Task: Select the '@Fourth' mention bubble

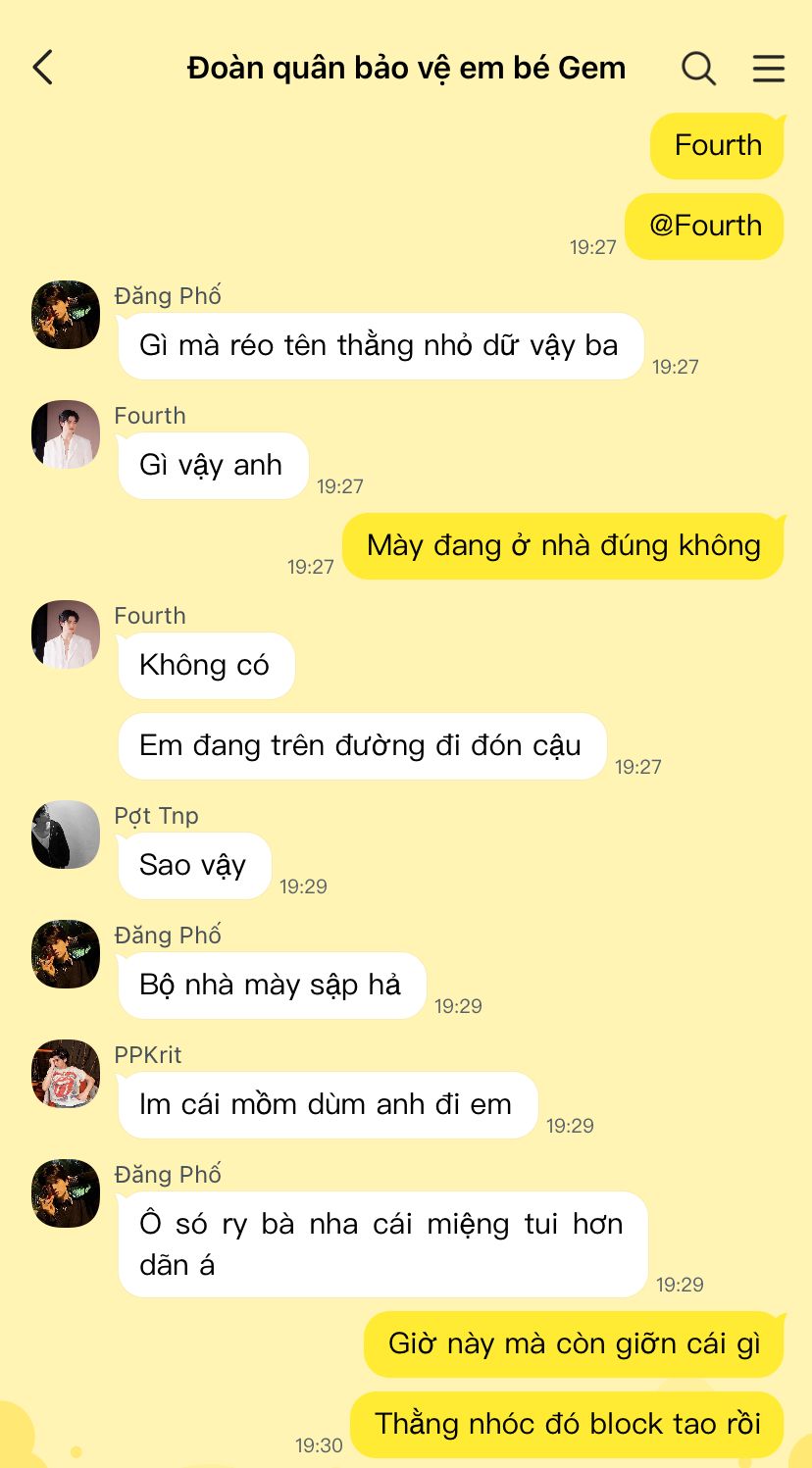Action: coord(704,227)
